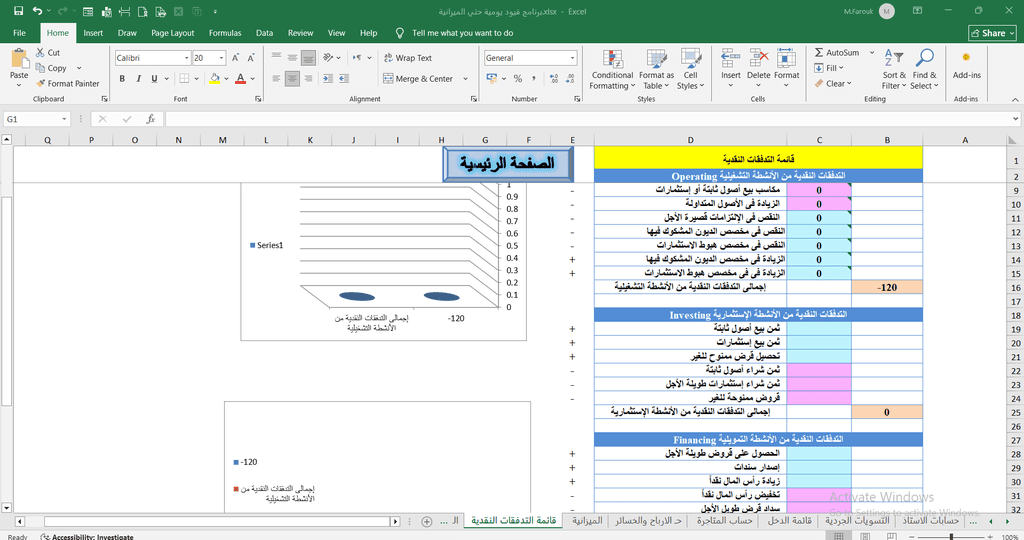
Task: Decrease decimal places
Action: pyautogui.click(x=570, y=78)
